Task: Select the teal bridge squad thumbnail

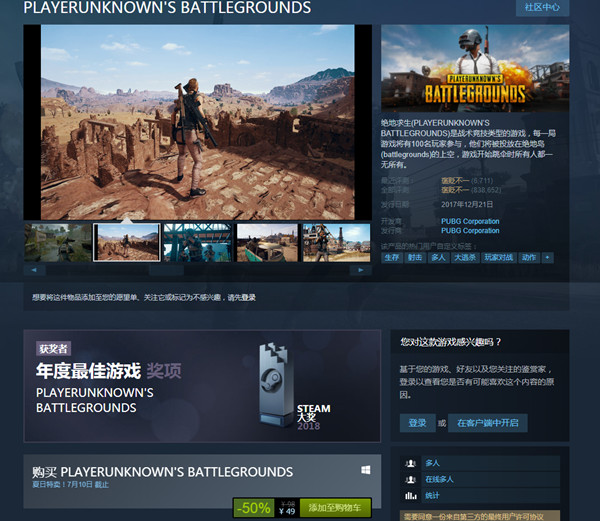Action: [x=197, y=243]
